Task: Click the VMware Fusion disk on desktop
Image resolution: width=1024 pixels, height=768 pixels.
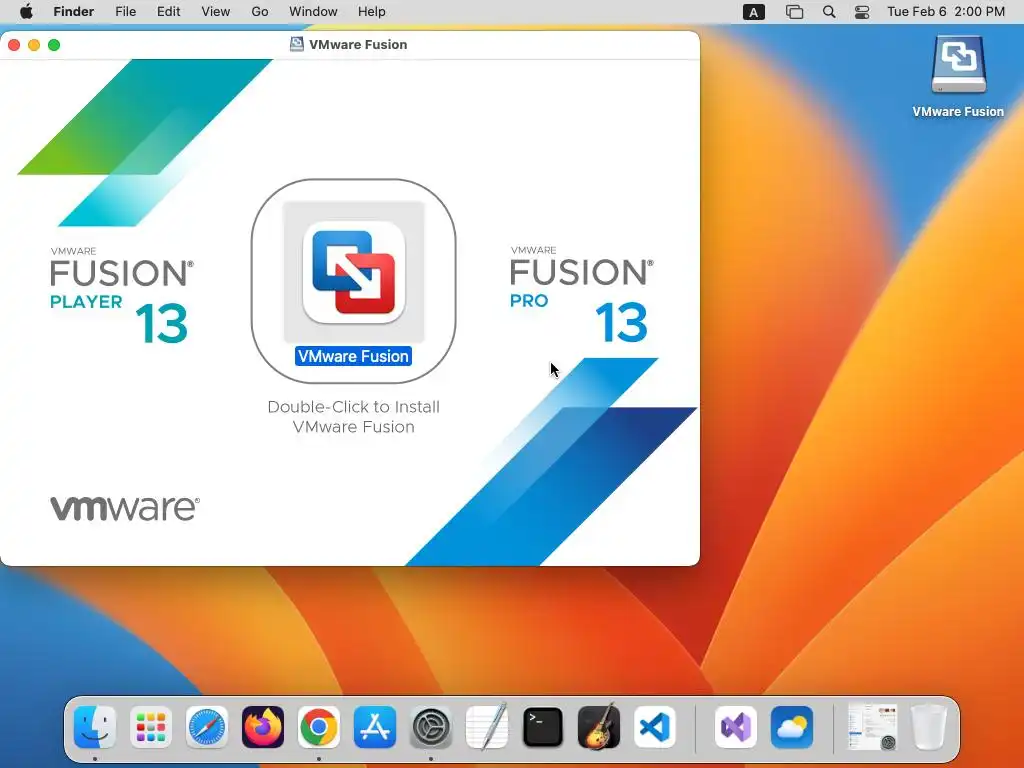Action: 958,65
